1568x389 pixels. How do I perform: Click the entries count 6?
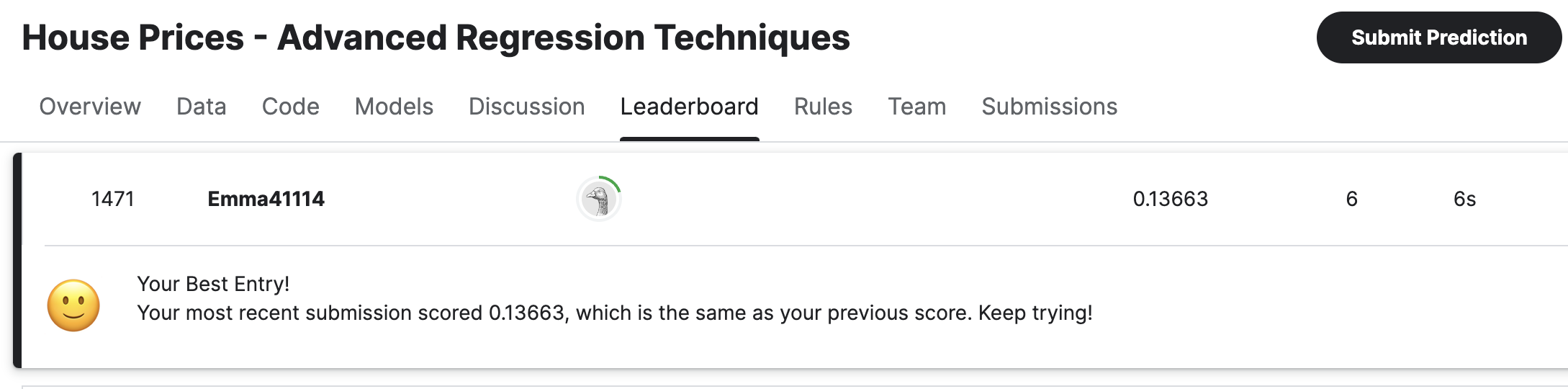1351,199
